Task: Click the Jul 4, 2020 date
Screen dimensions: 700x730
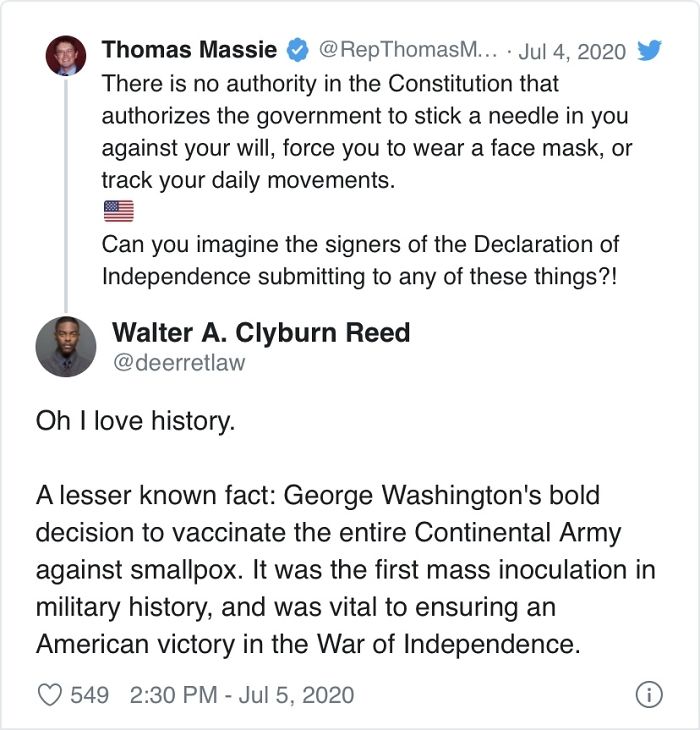Action: pos(572,51)
